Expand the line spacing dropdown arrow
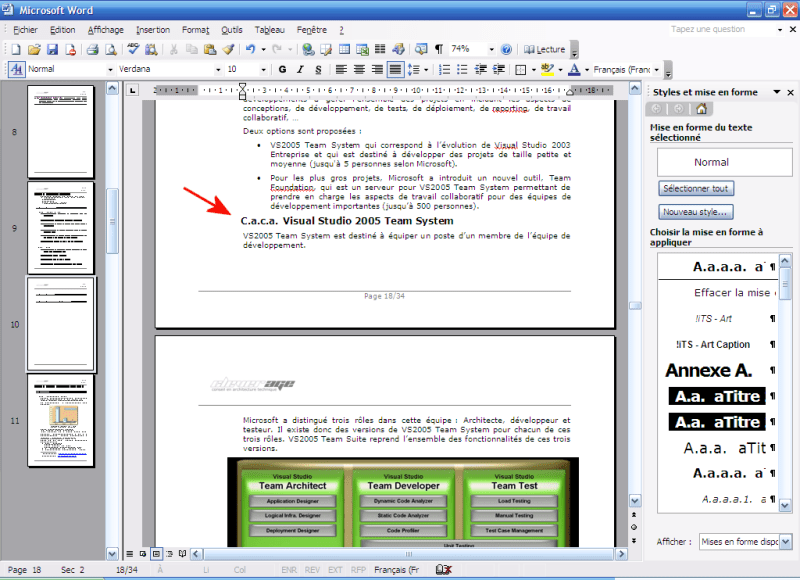800x580 pixels. click(426, 69)
